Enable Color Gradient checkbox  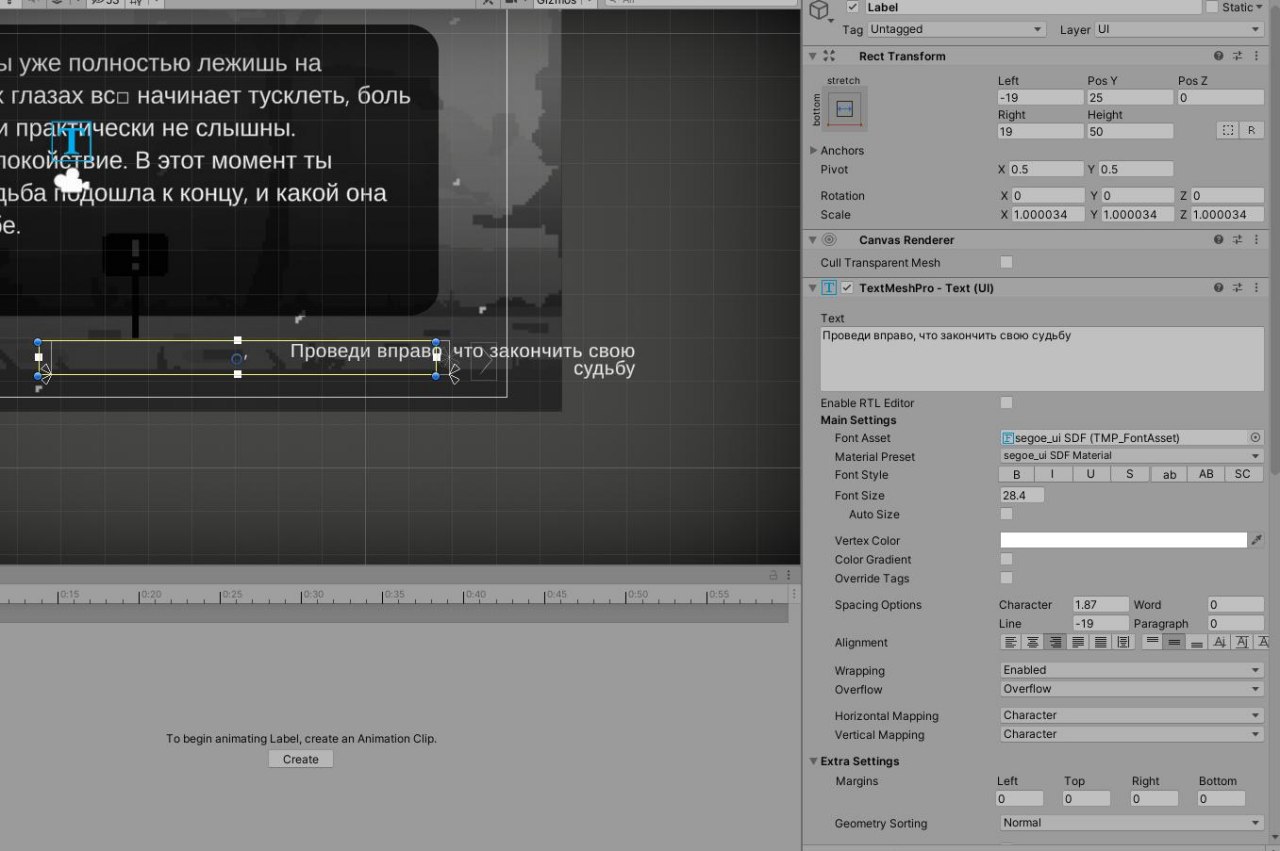click(x=1006, y=559)
